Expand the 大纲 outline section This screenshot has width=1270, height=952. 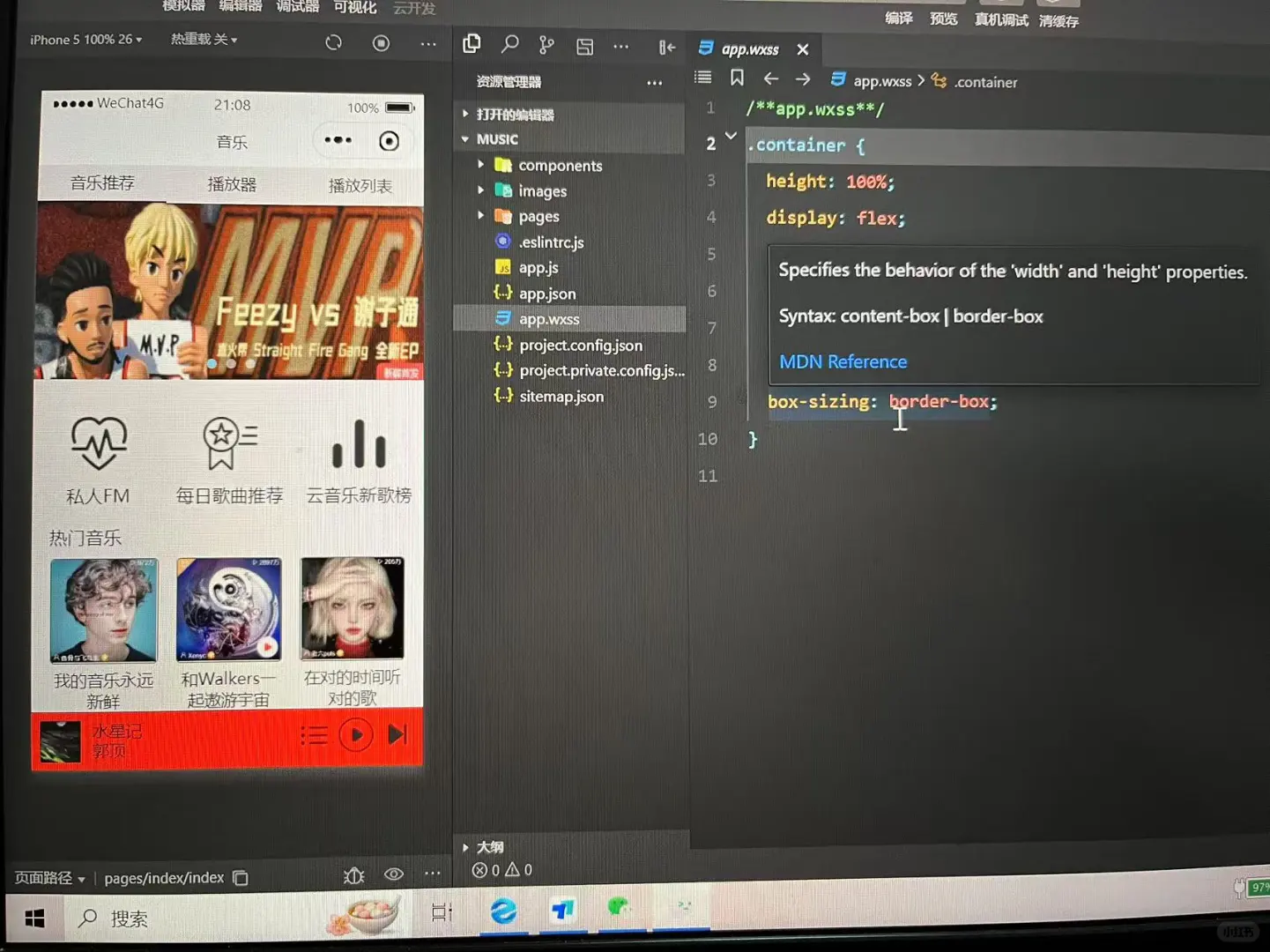[490, 847]
